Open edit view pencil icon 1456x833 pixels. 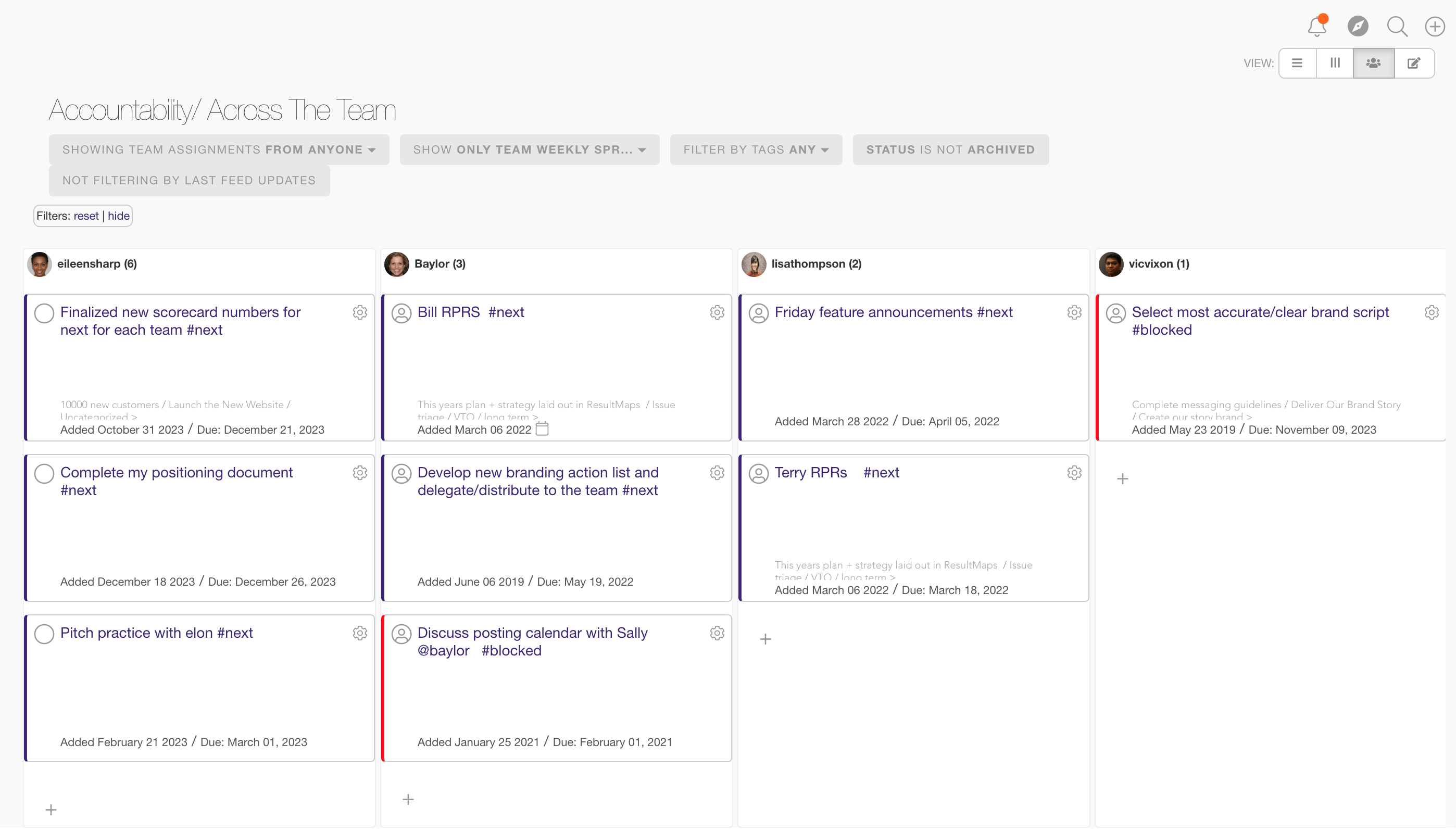pyautogui.click(x=1414, y=63)
